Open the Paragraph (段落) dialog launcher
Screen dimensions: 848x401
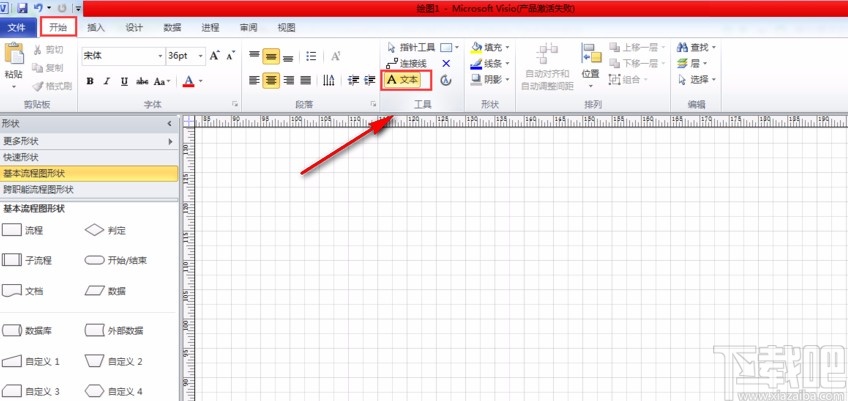[x=373, y=104]
